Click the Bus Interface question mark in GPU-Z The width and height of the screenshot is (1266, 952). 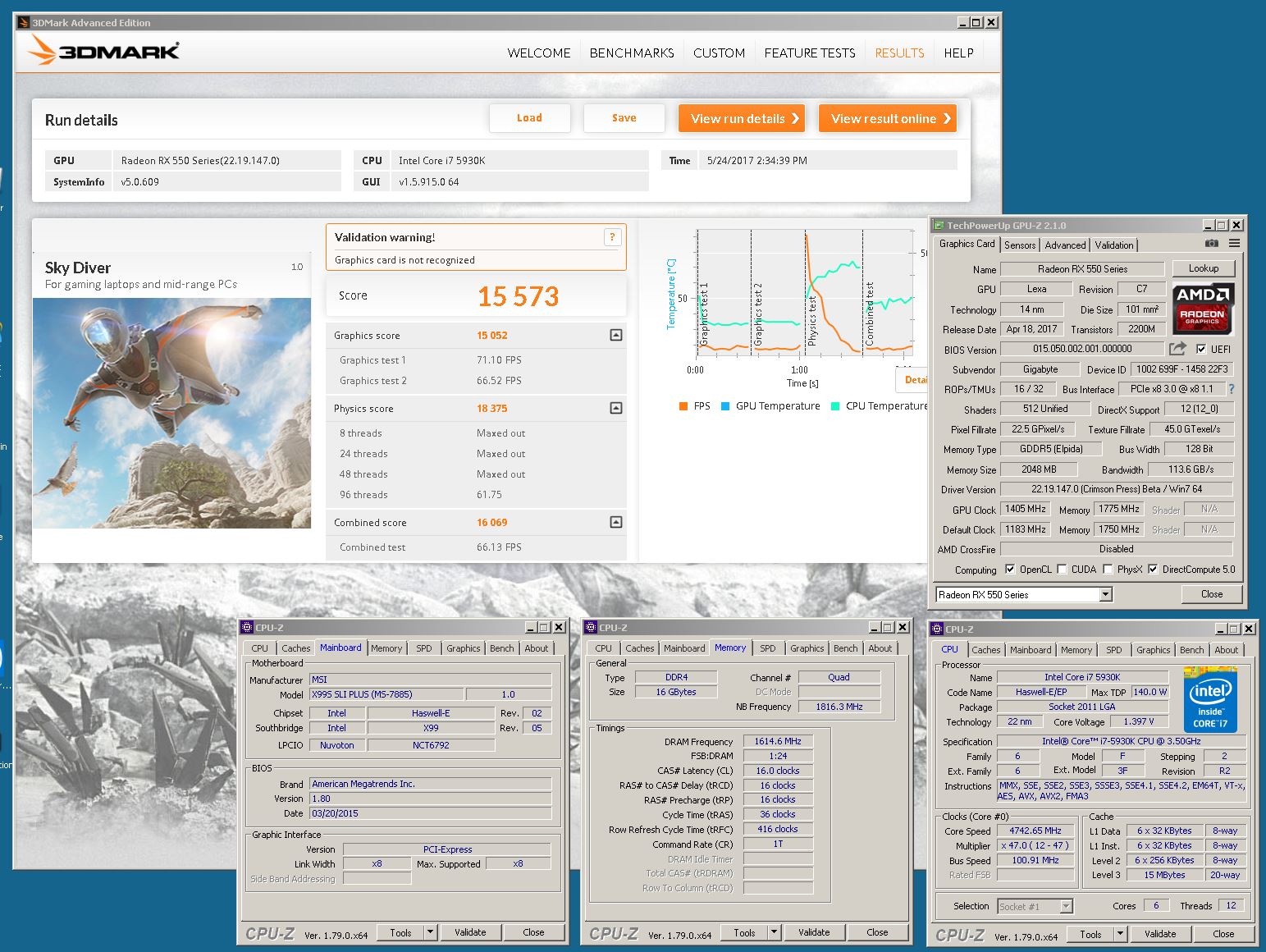point(1232,389)
